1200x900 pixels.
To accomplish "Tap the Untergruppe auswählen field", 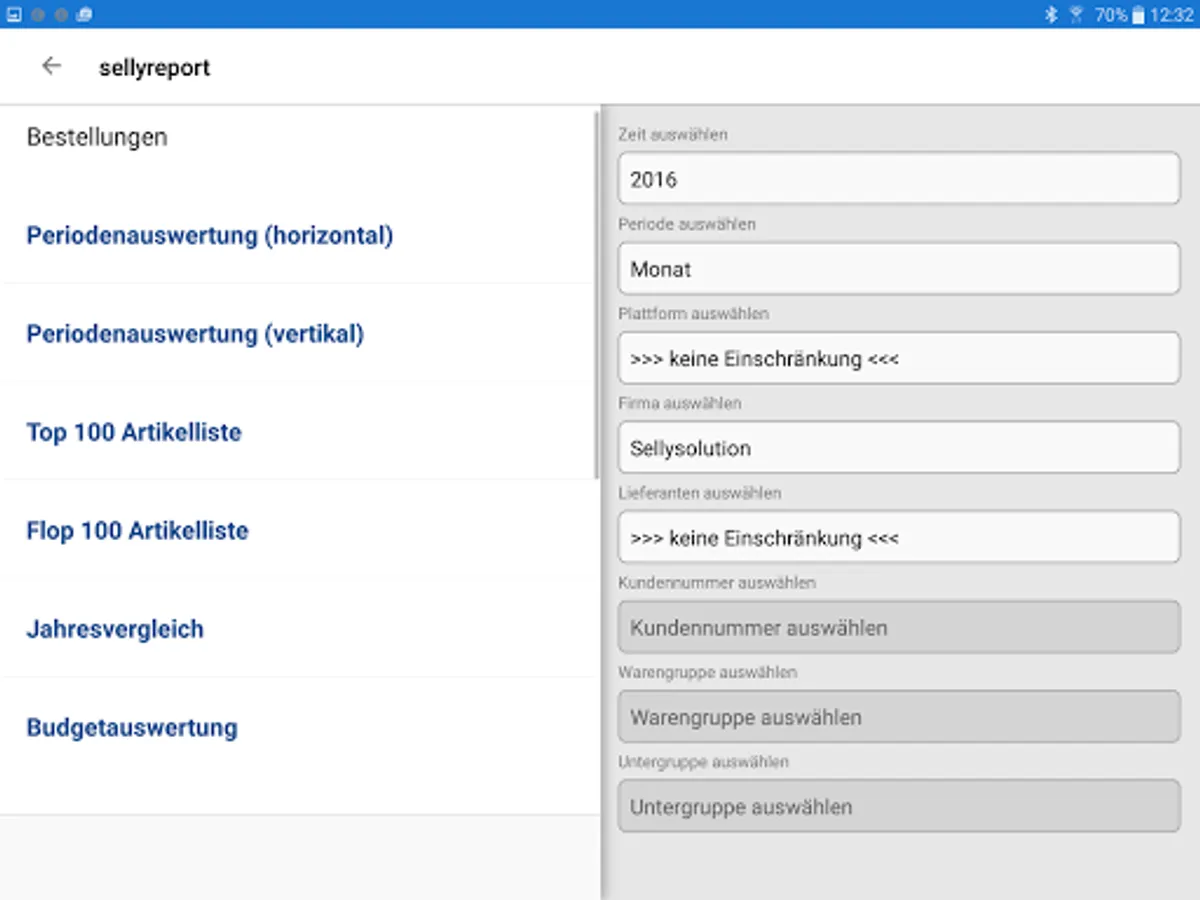I will pos(898,807).
